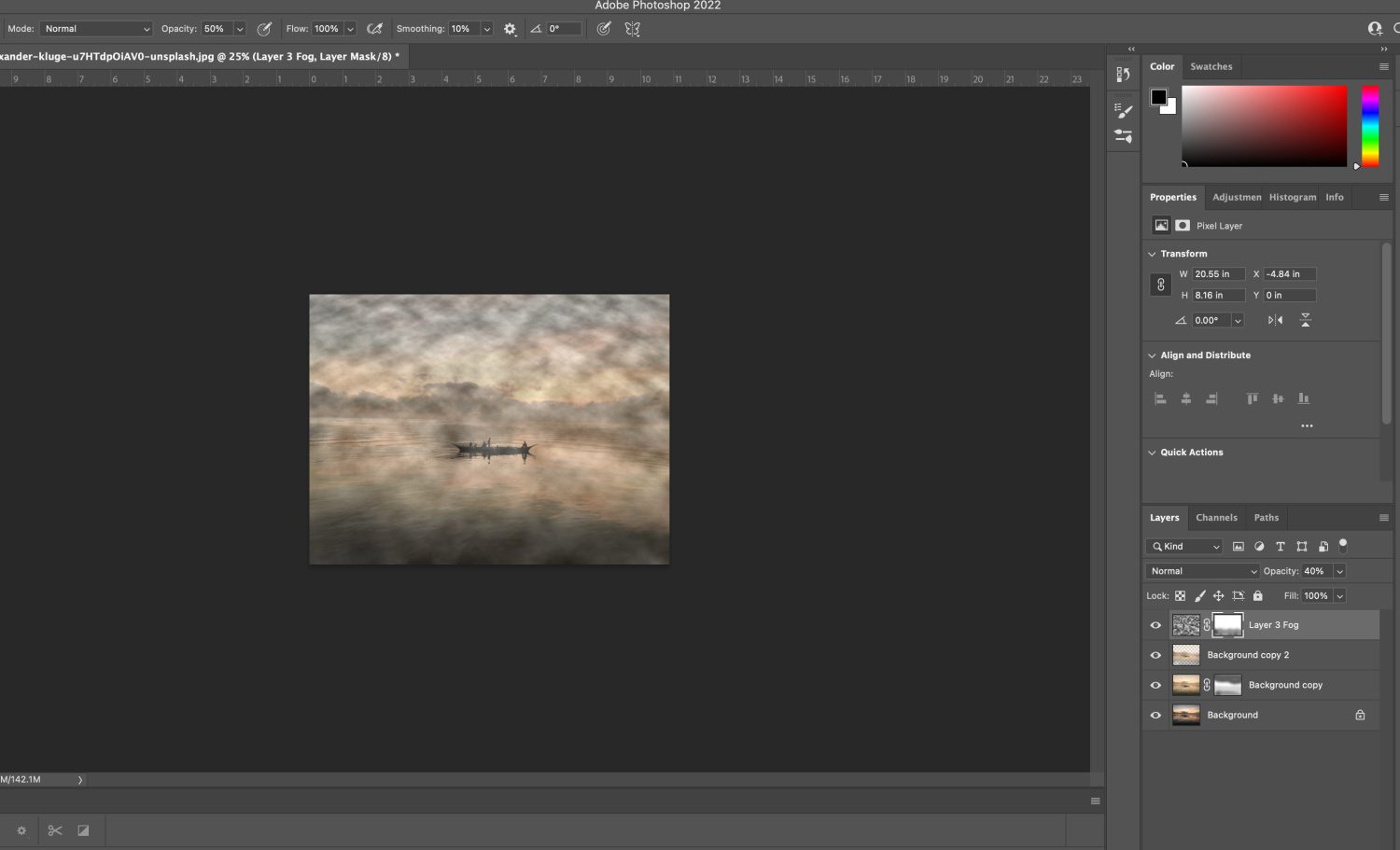Image resolution: width=1400 pixels, height=850 pixels.
Task: Filter layers by smart objects
Action: pyautogui.click(x=1323, y=547)
